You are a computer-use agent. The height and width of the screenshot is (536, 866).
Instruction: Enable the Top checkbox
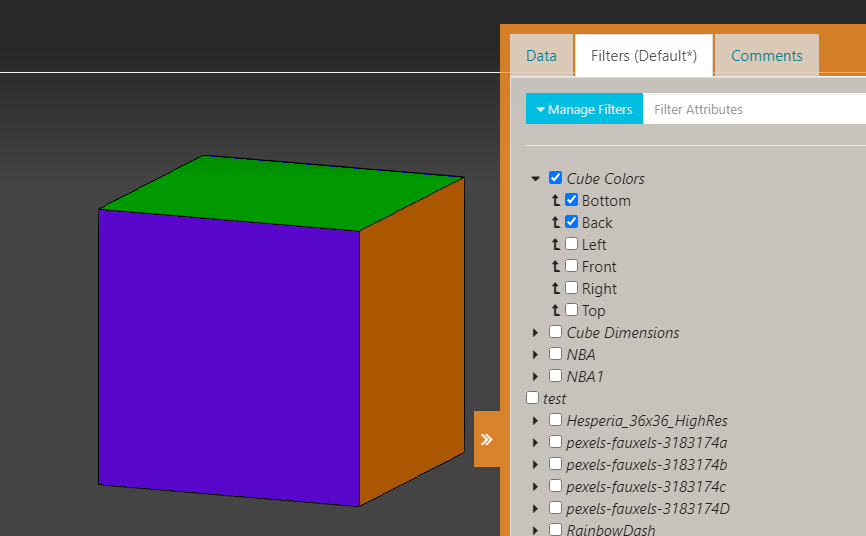(572, 310)
